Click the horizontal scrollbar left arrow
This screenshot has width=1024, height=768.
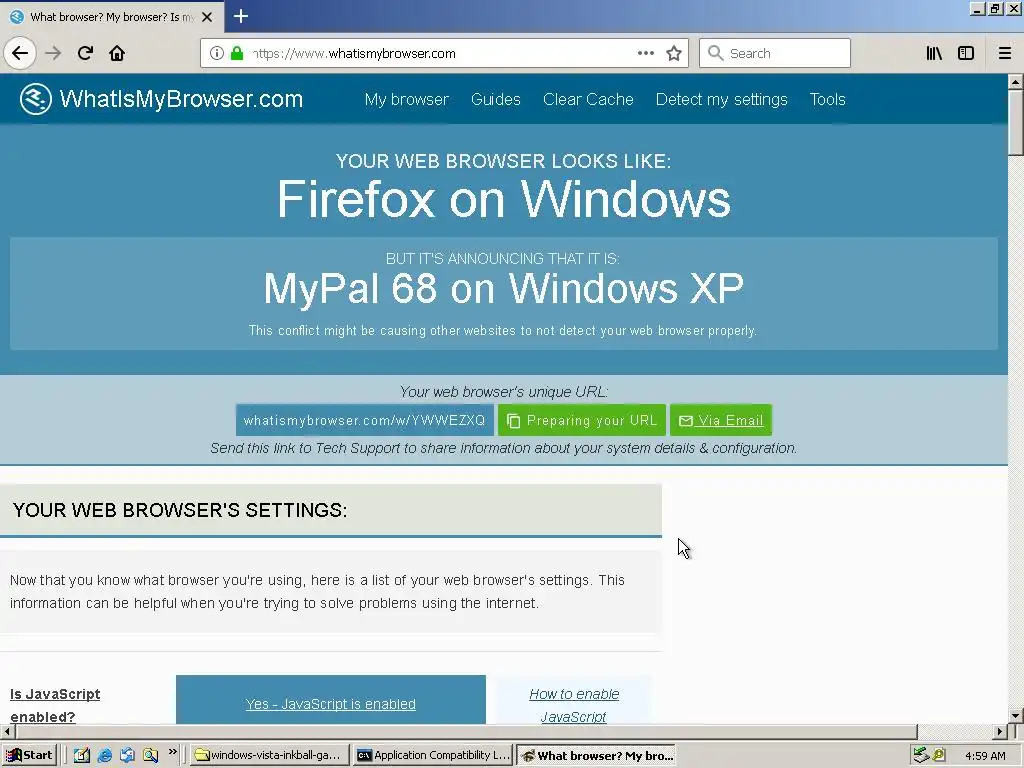pyautogui.click(x=7, y=731)
